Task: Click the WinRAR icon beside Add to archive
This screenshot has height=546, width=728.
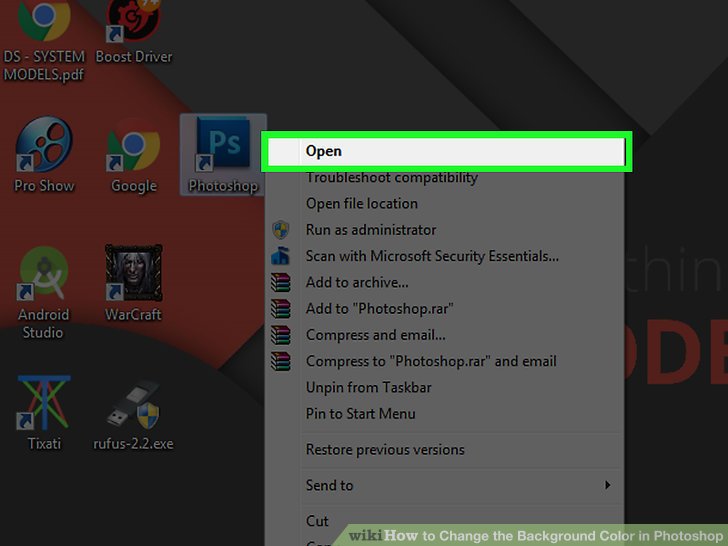Action: pos(280,282)
